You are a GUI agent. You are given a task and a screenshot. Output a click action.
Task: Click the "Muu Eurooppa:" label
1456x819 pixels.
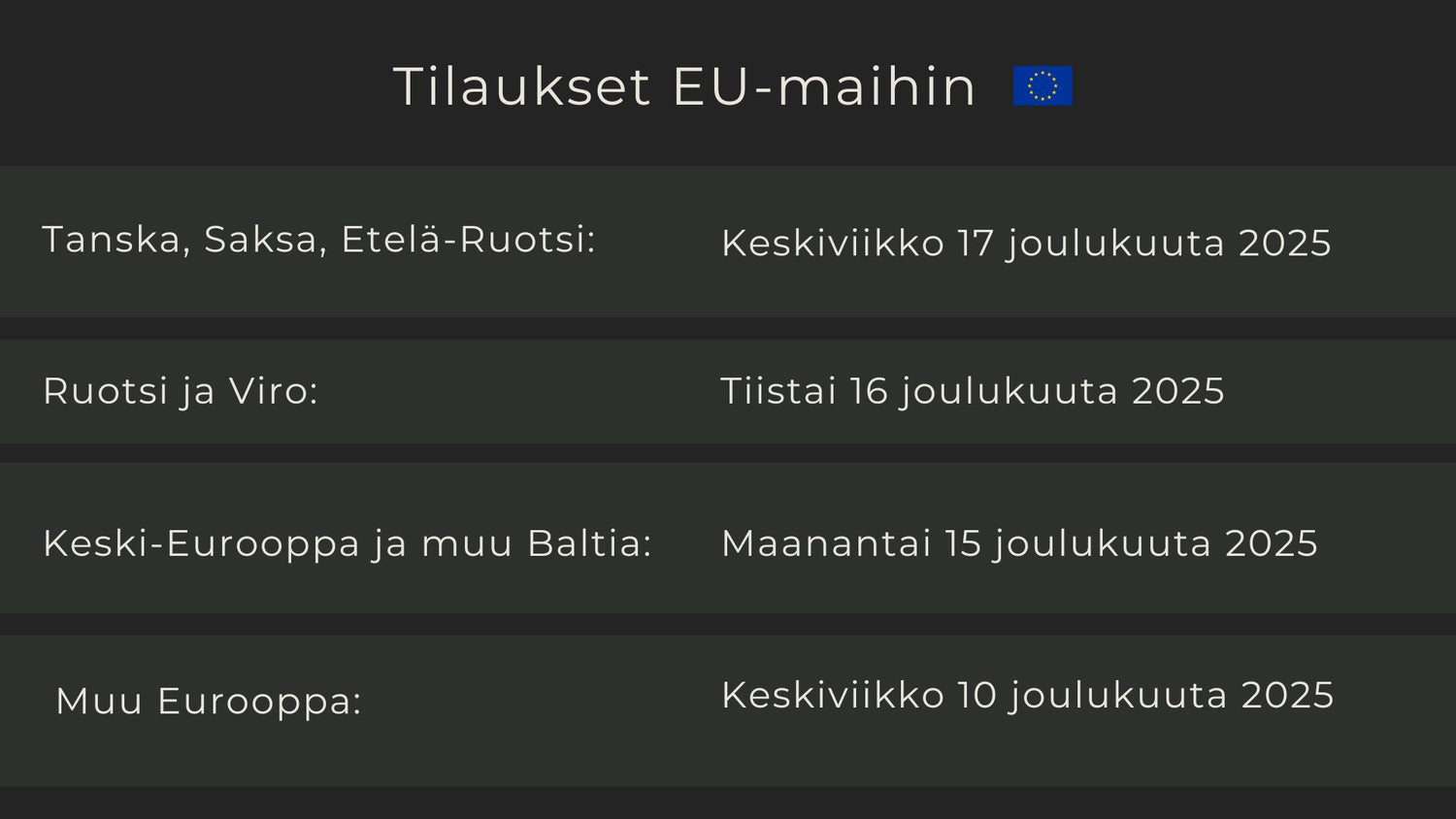[x=209, y=701]
